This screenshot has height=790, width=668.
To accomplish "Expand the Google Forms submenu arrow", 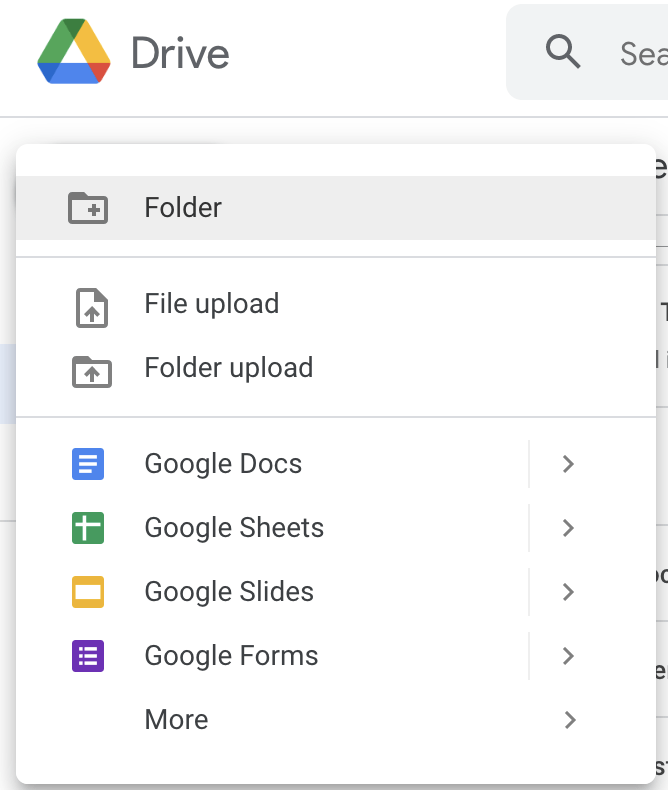I will [x=568, y=656].
